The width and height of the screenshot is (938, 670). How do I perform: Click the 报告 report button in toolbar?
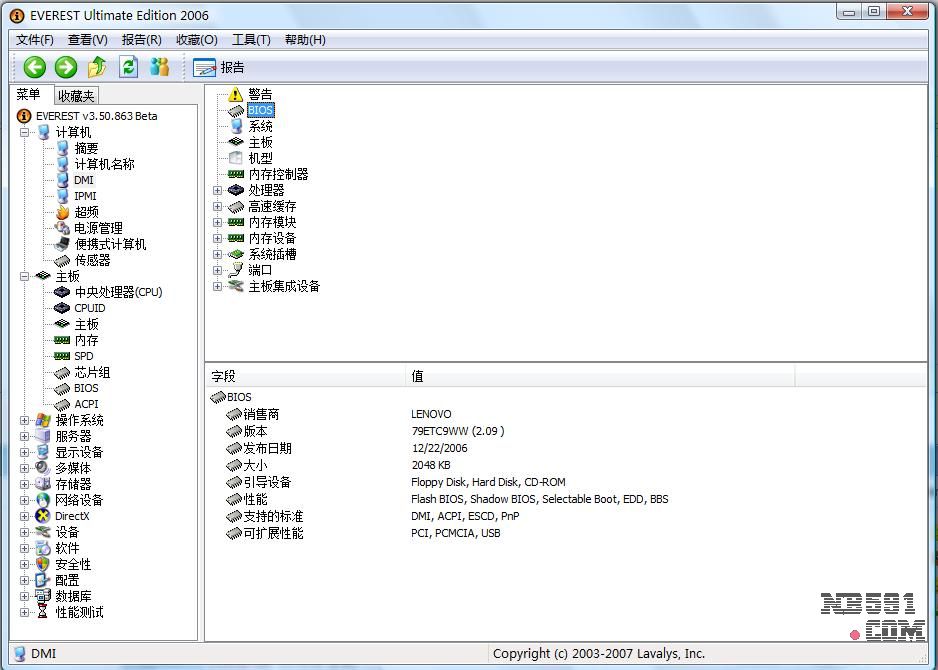click(219, 67)
